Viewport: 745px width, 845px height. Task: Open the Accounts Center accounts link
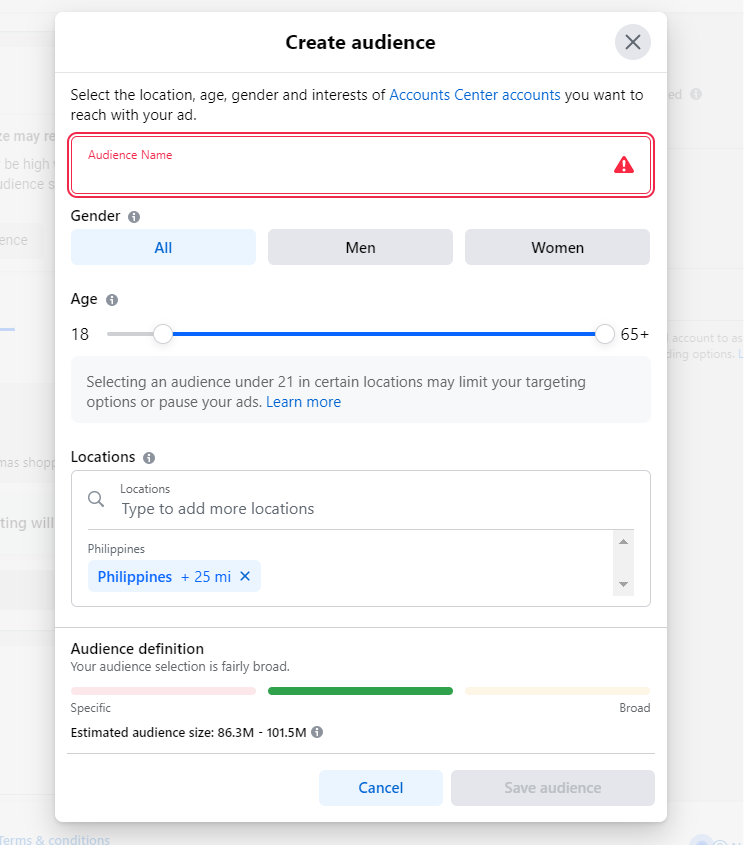click(475, 95)
